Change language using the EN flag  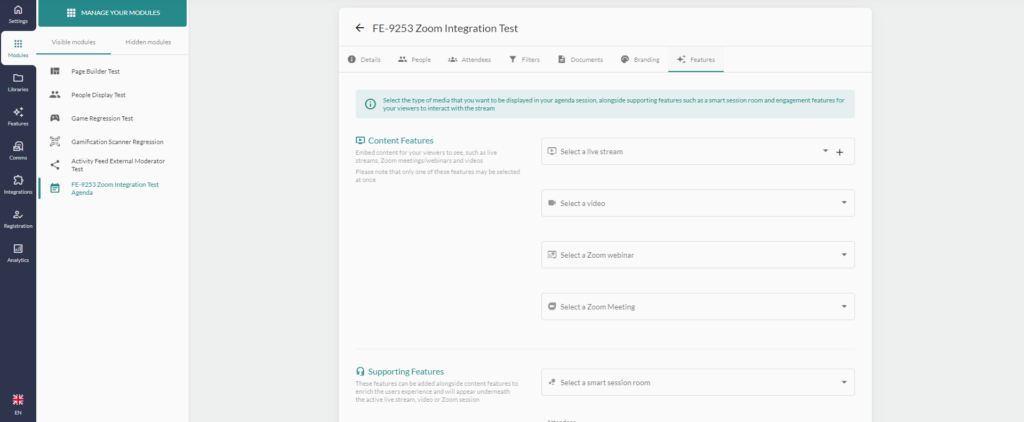18,404
